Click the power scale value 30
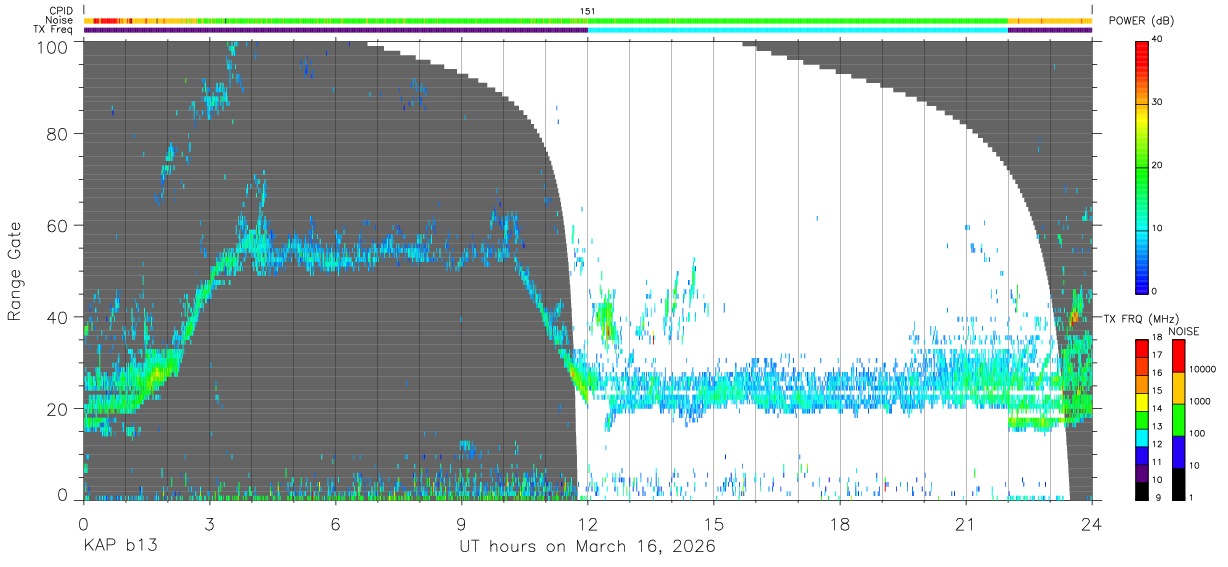This screenshot has height=567, width=1228. 1158,102
